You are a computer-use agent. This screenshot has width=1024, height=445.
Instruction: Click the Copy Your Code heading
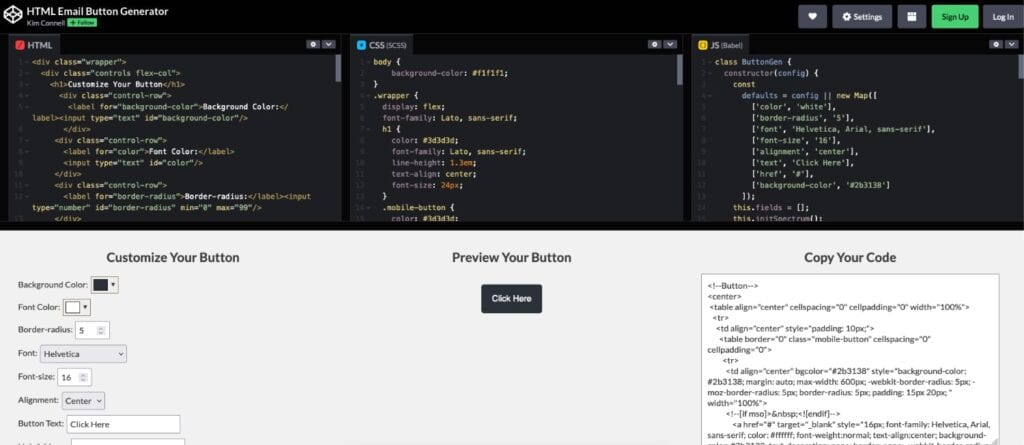(850, 257)
